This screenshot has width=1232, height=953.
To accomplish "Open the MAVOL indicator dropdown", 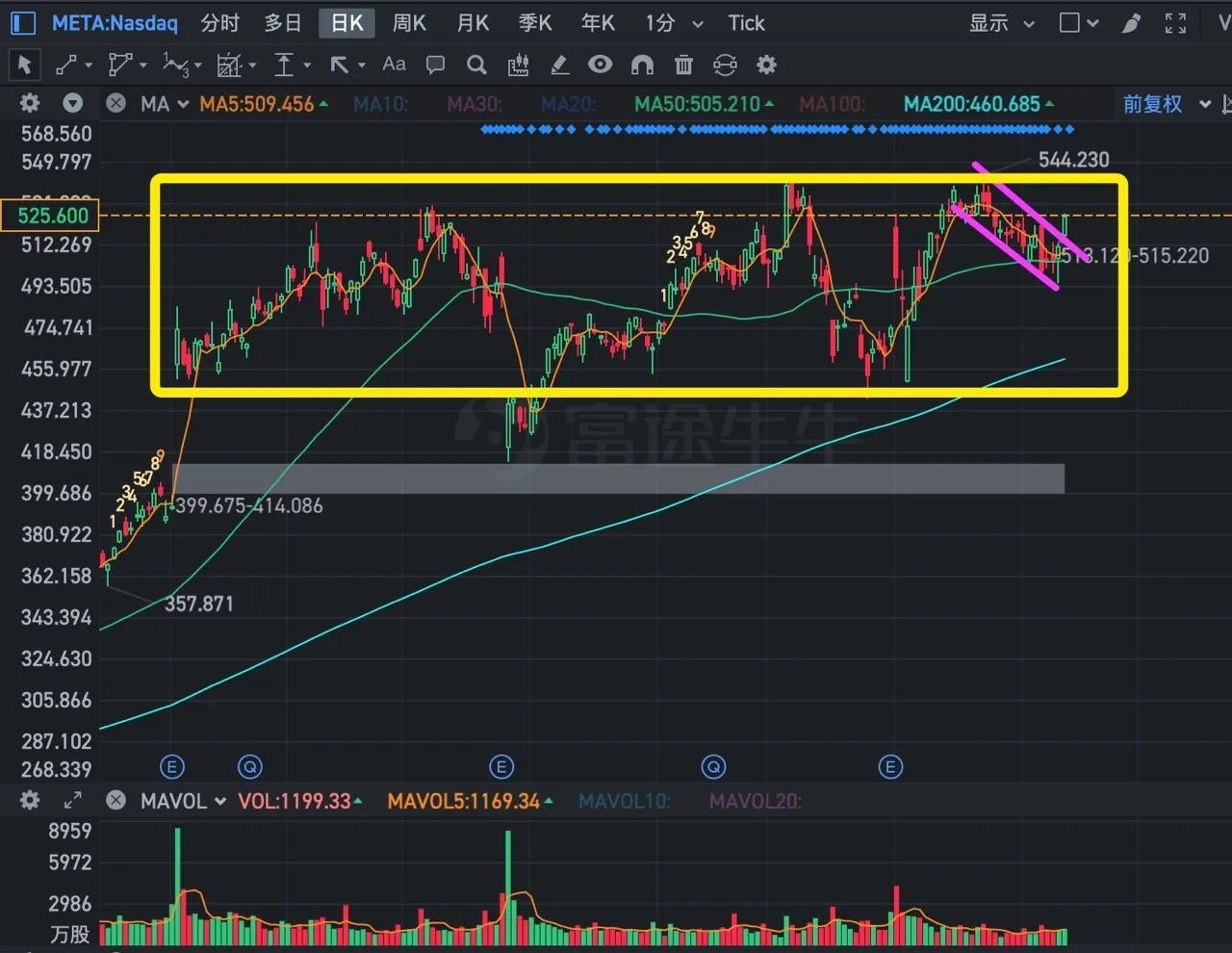I will [183, 800].
